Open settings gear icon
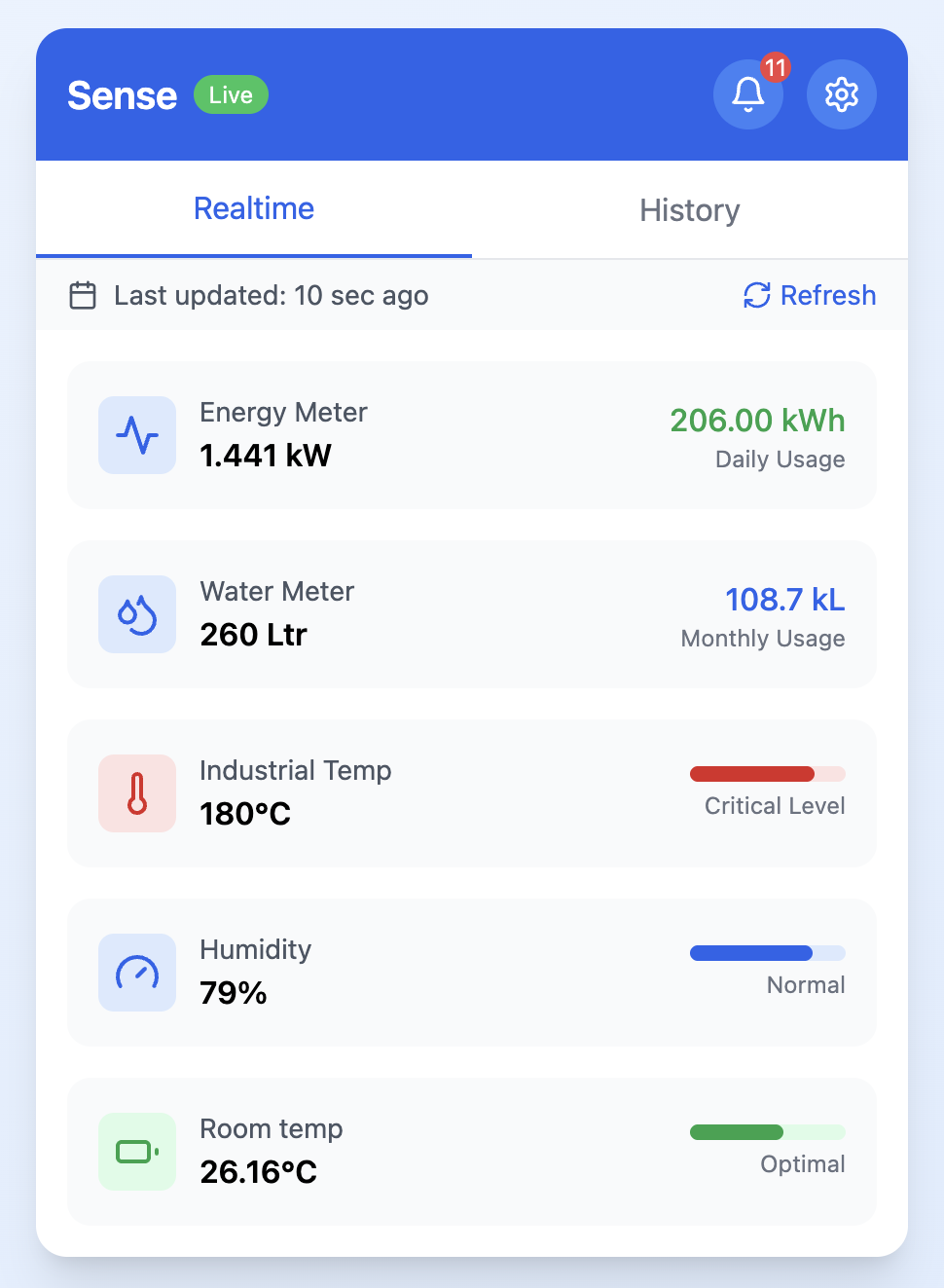This screenshot has height=1288, width=944. 841,95
